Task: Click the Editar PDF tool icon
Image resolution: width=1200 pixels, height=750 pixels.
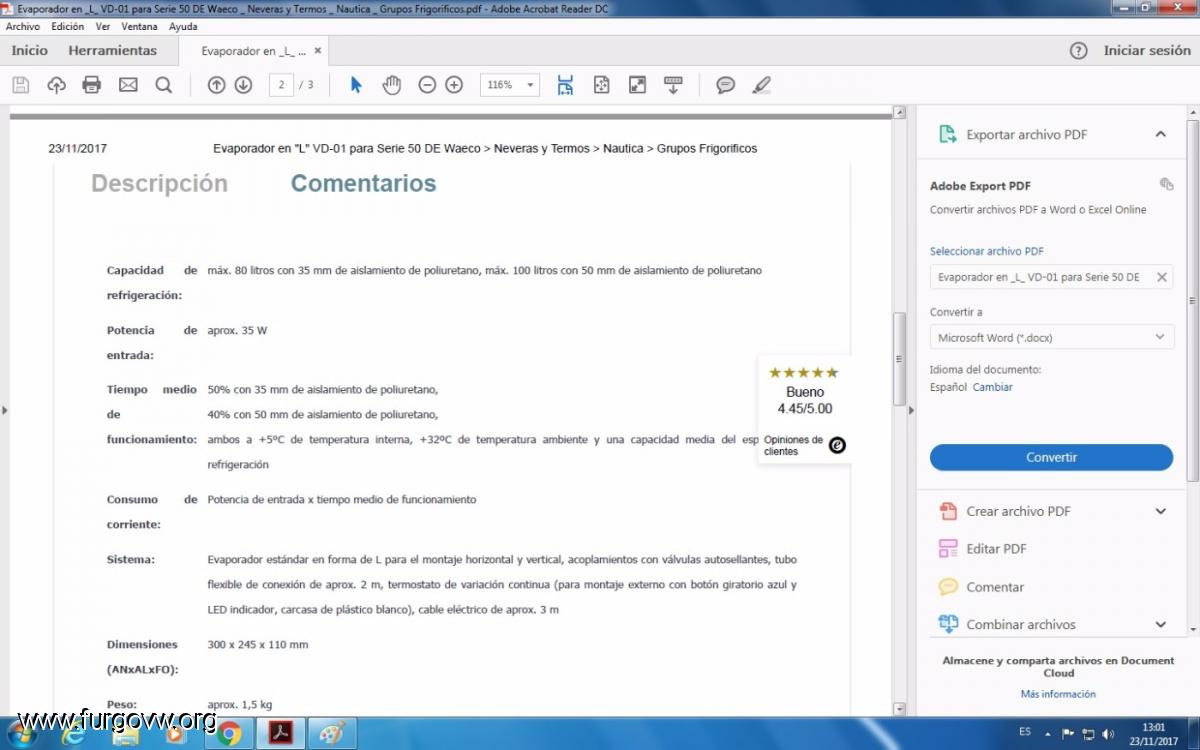Action: click(948, 548)
